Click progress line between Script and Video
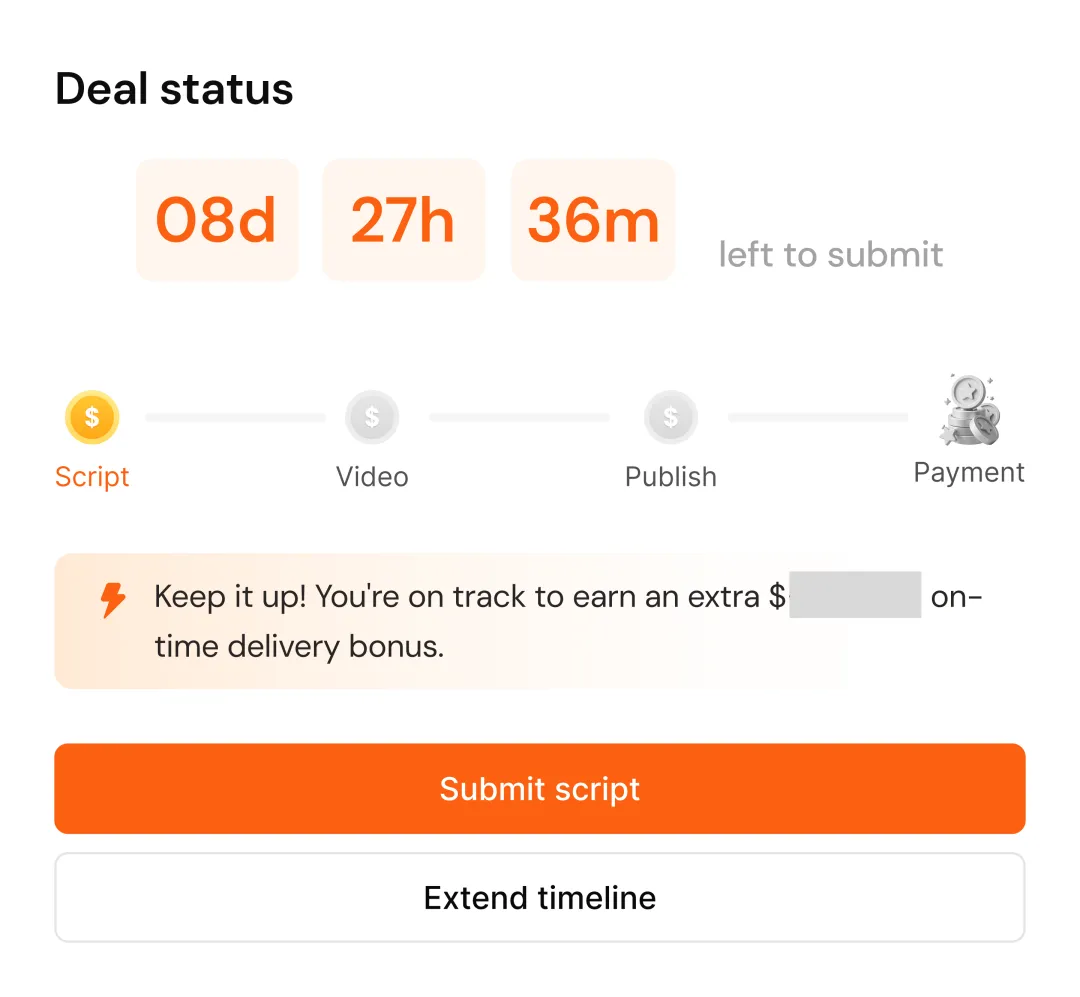This screenshot has height=997, width=1080. 235,417
